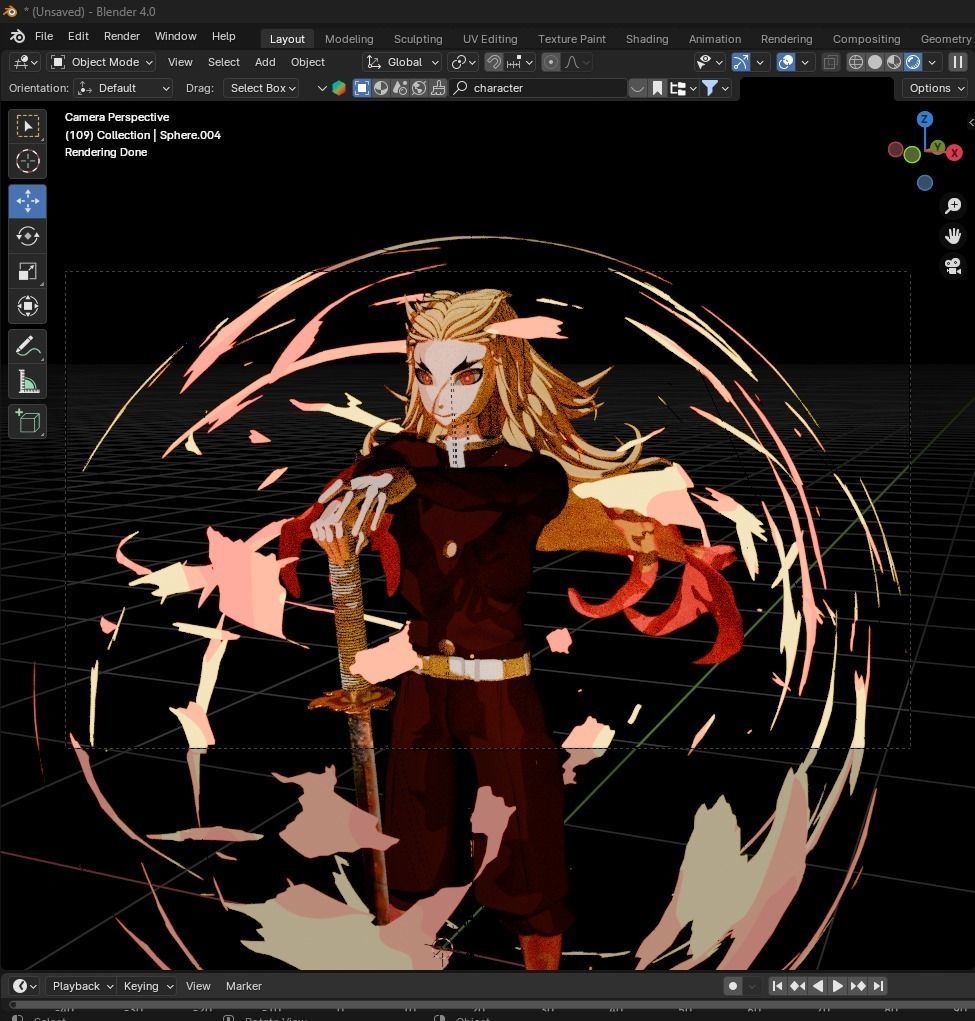Open the Render menu
Image resolution: width=975 pixels, height=1021 pixels.
point(122,36)
